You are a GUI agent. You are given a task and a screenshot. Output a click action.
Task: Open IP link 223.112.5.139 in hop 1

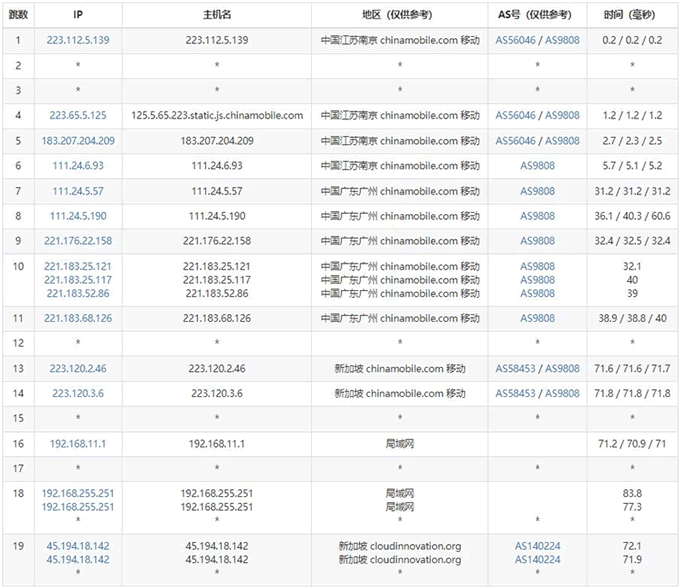78,40
